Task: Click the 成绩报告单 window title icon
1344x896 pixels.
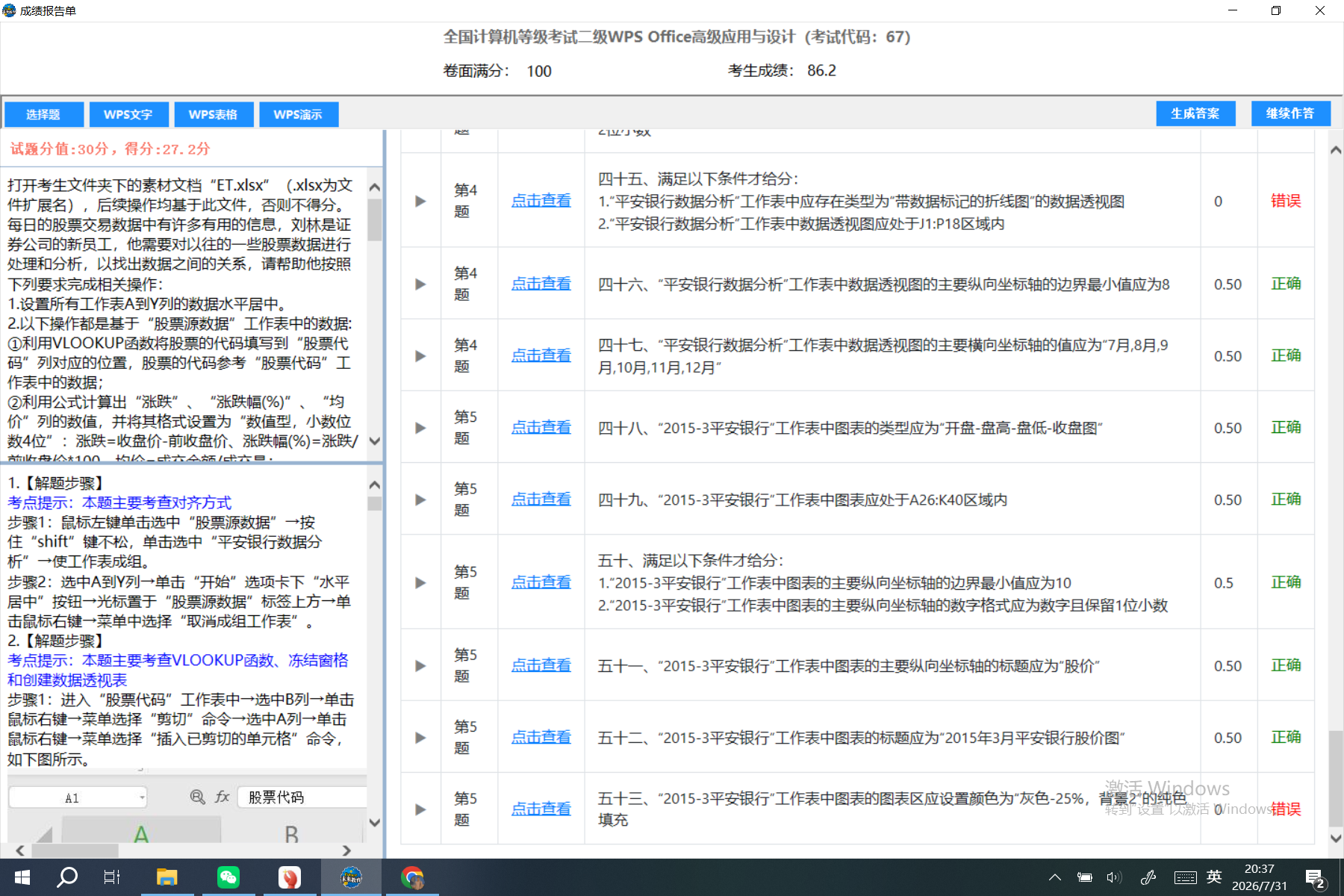Action: 10,10
